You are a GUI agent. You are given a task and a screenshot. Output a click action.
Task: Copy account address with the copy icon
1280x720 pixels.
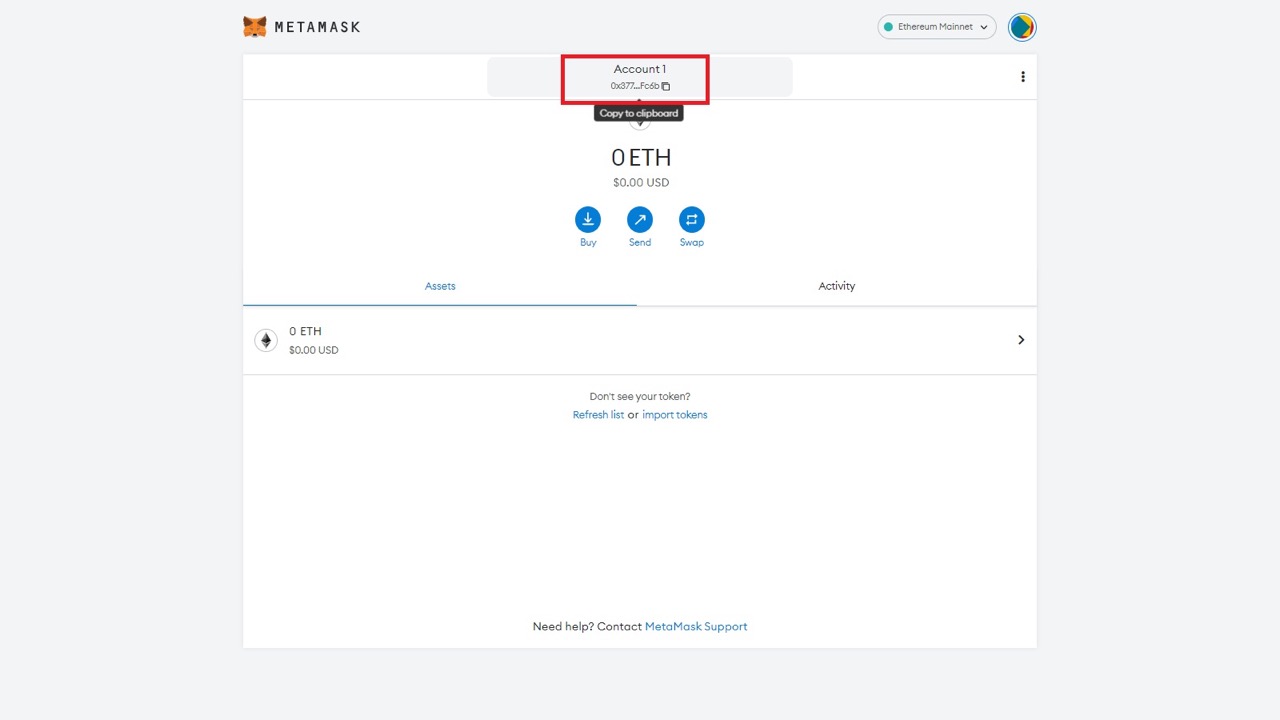667,86
